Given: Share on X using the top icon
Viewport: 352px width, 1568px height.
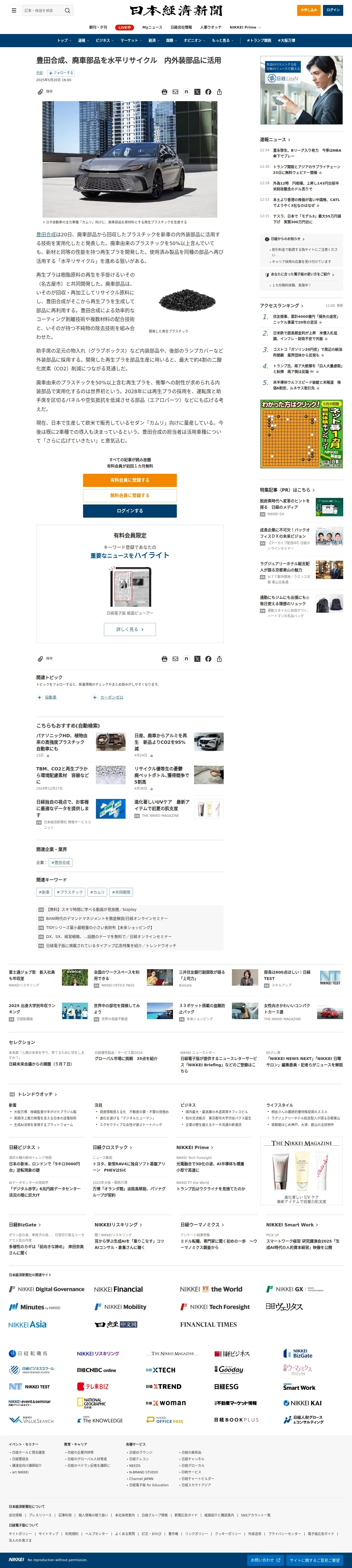Looking at the screenshot, I should (197, 92).
